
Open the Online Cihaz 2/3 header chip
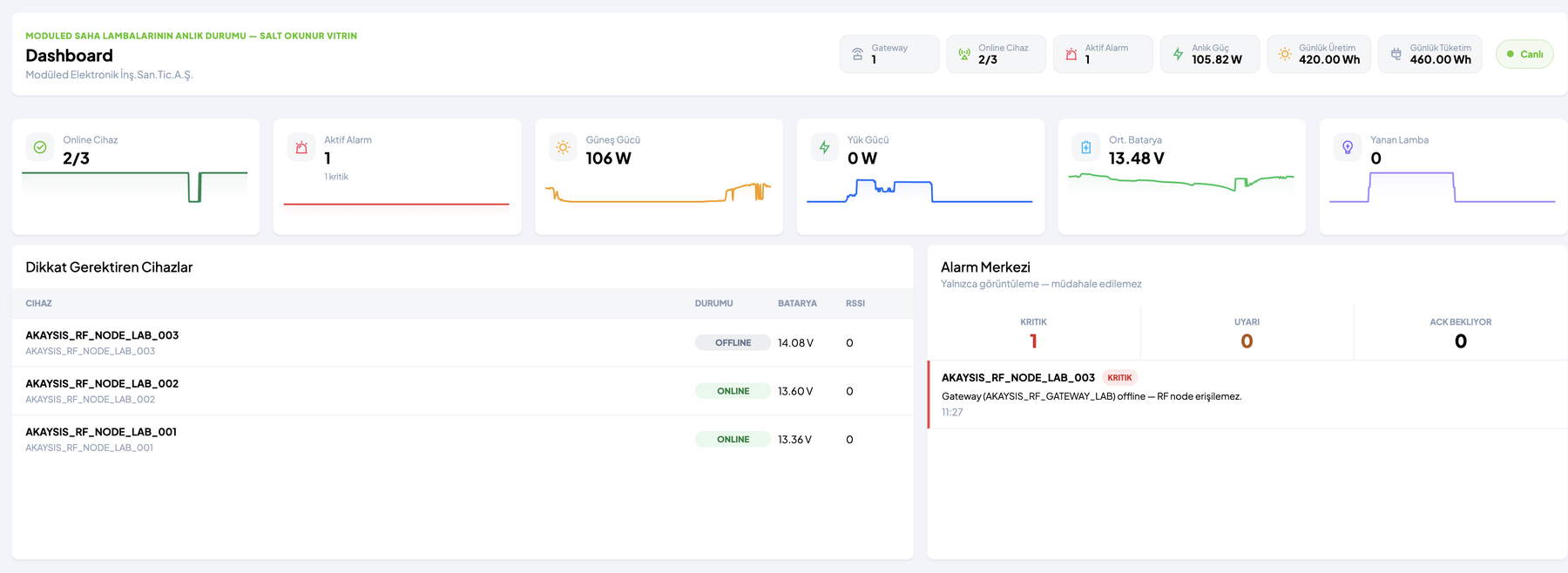[996, 54]
